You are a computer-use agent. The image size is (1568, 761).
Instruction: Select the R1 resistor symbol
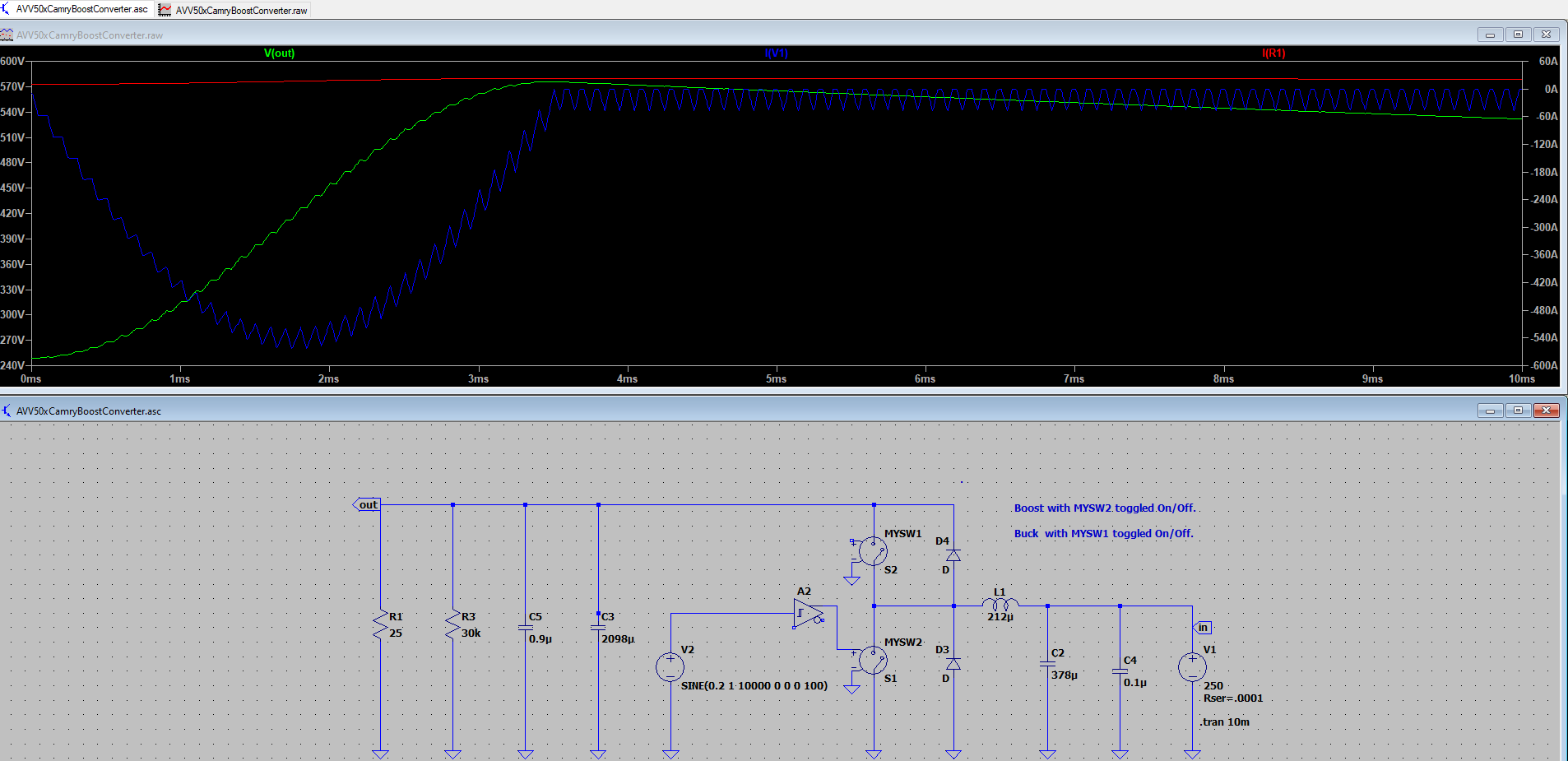tap(380, 625)
